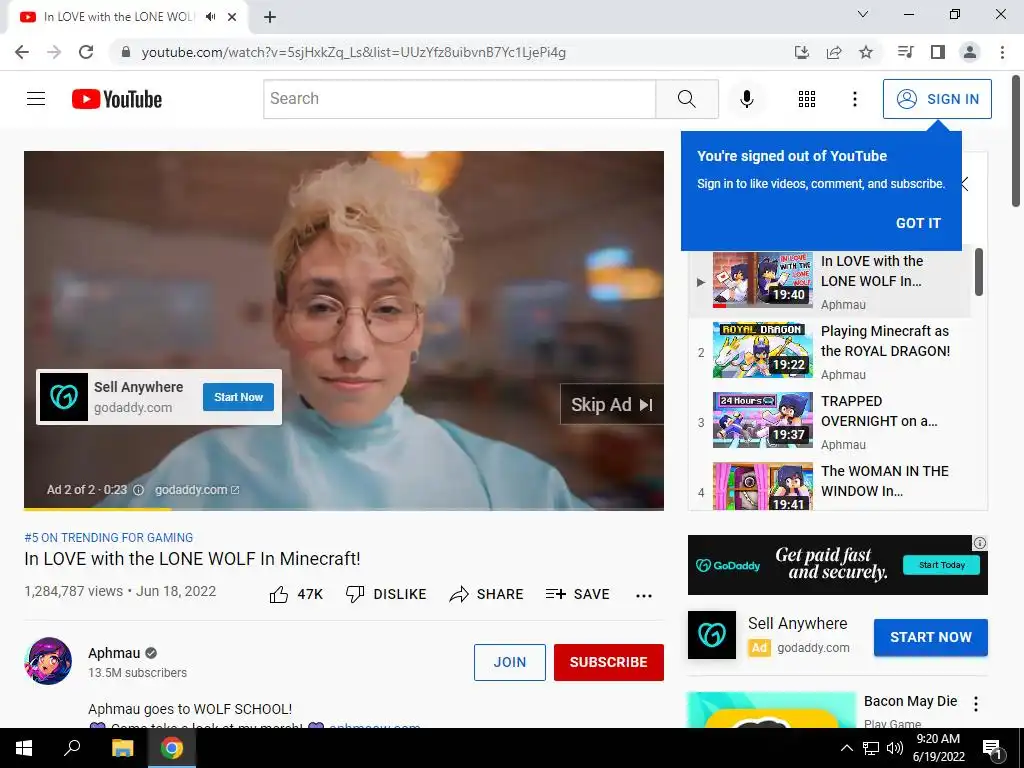Screen dimensions: 1024x768
Task: Like the video with thumbs up
Action: pos(296,594)
